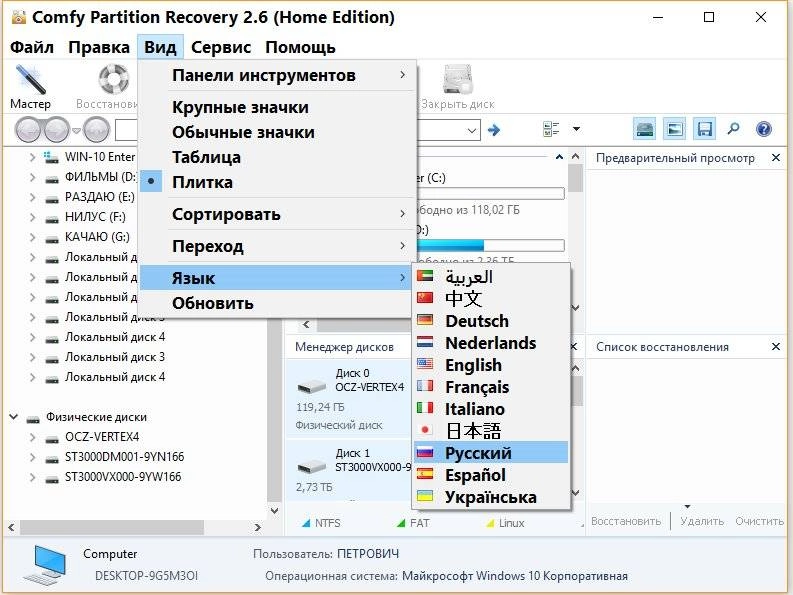
Task: Open the blue help question icon
Action: 764,129
